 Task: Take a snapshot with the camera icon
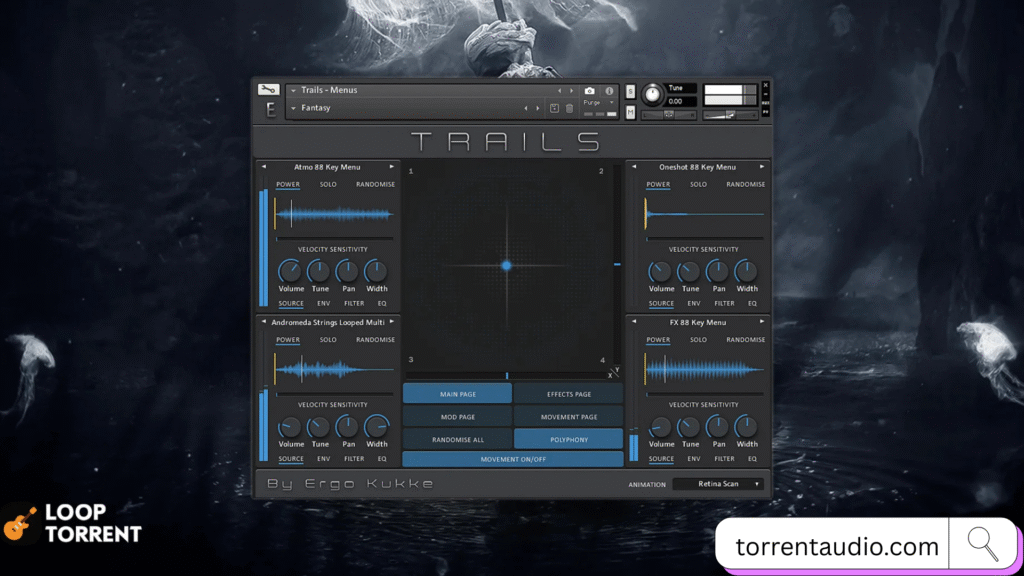pos(589,91)
